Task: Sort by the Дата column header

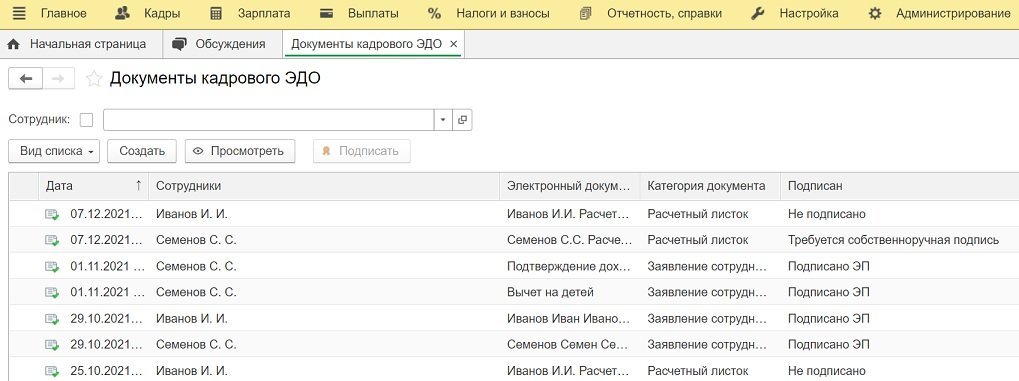Action: coord(94,186)
